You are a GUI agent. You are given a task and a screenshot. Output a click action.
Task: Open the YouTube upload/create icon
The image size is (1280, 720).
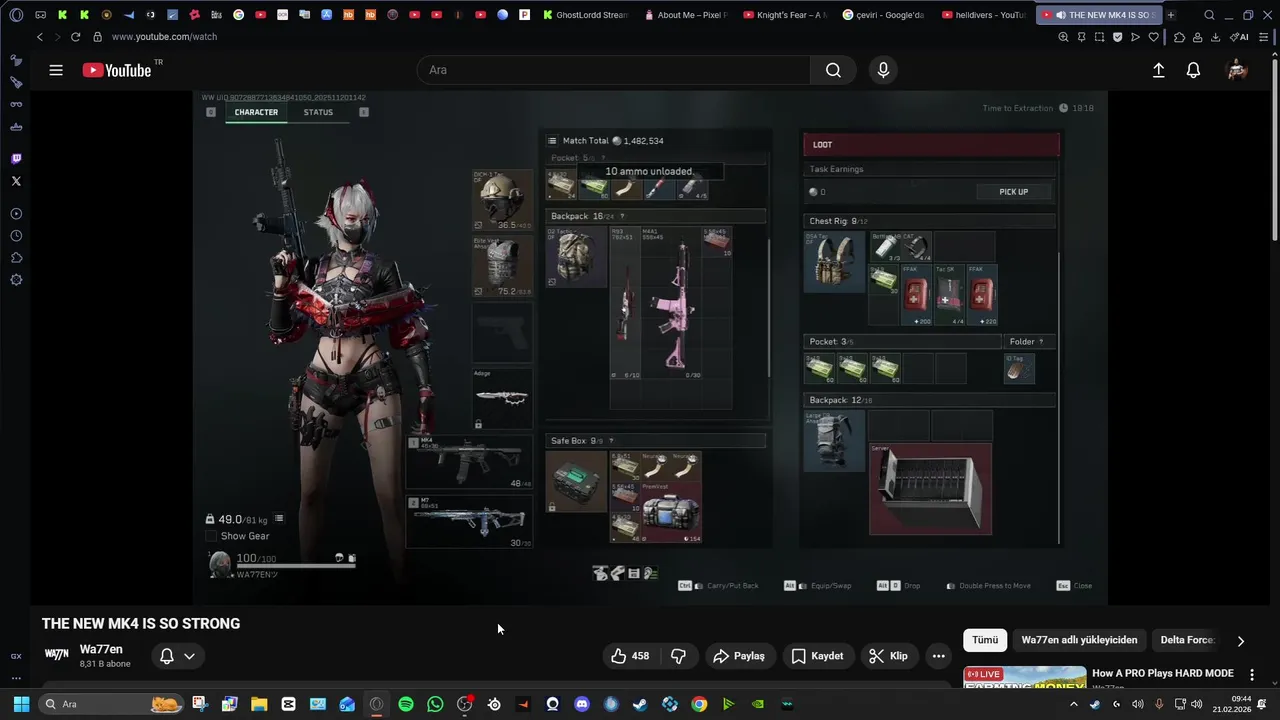1158,70
